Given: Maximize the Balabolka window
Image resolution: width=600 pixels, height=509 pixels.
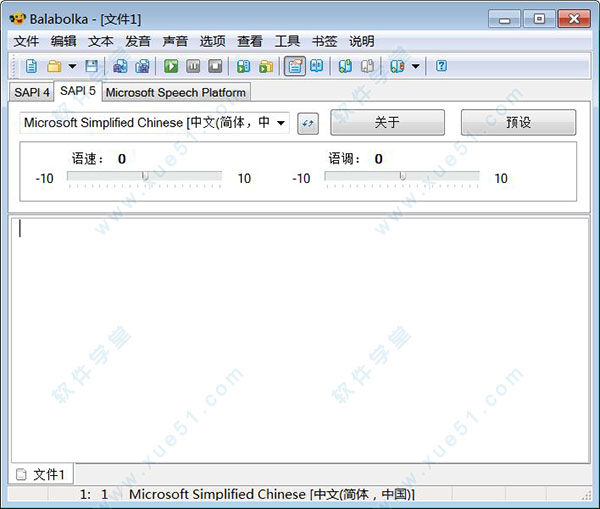Looking at the screenshot, I should point(539,19).
